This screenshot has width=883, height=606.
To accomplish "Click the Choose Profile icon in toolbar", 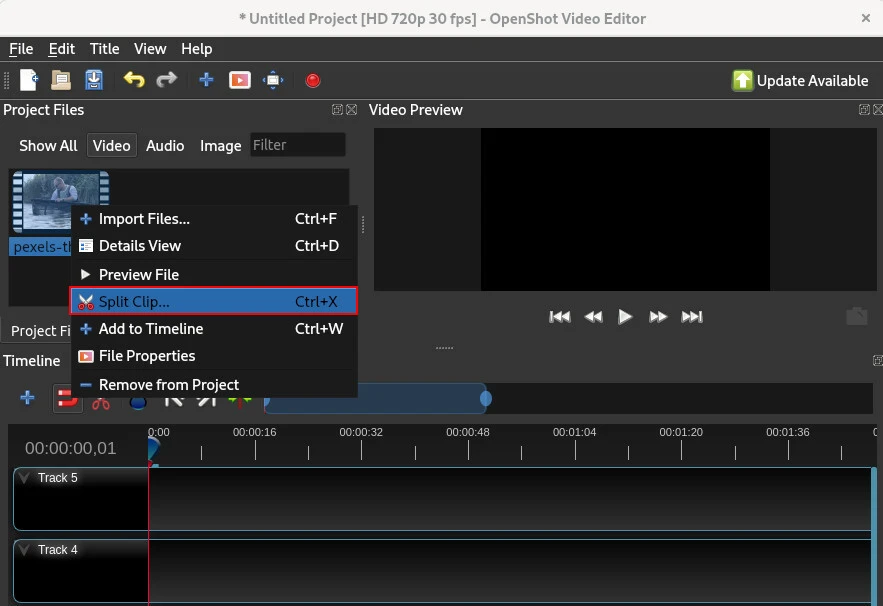I will tap(240, 80).
